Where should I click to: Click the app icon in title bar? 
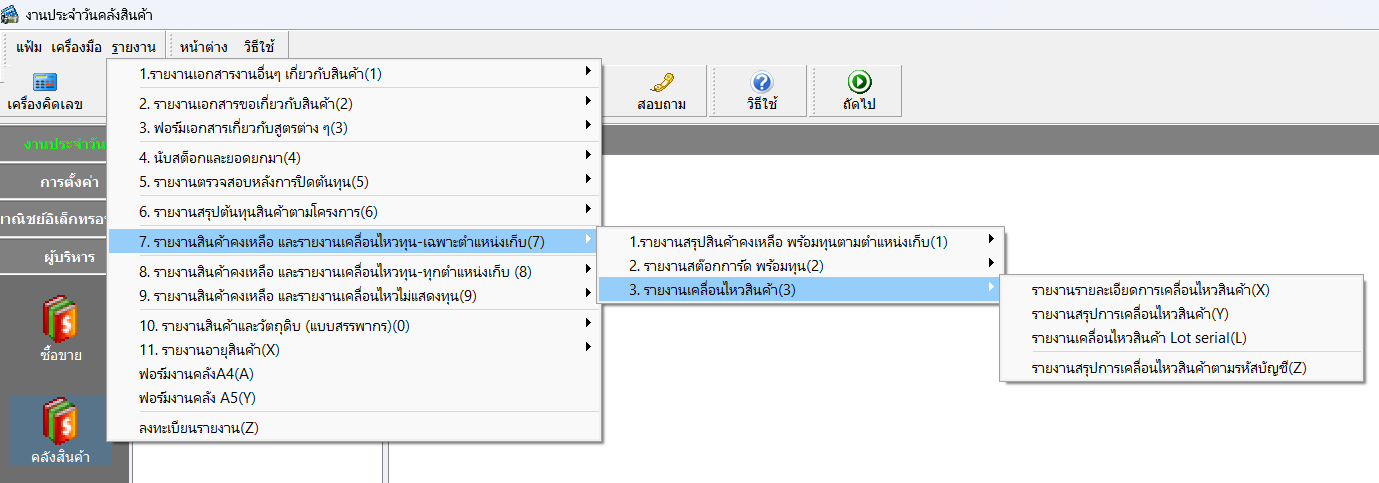coord(11,14)
